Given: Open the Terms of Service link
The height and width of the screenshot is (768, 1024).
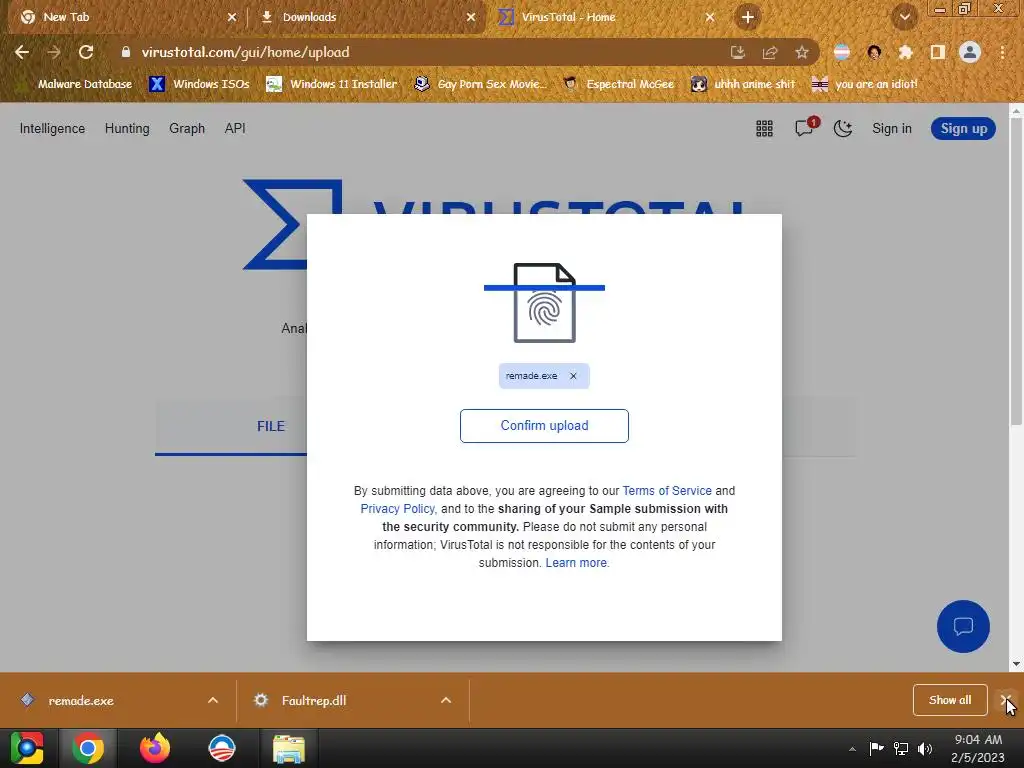Looking at the screenshot, I should click(x=667, y=490).
